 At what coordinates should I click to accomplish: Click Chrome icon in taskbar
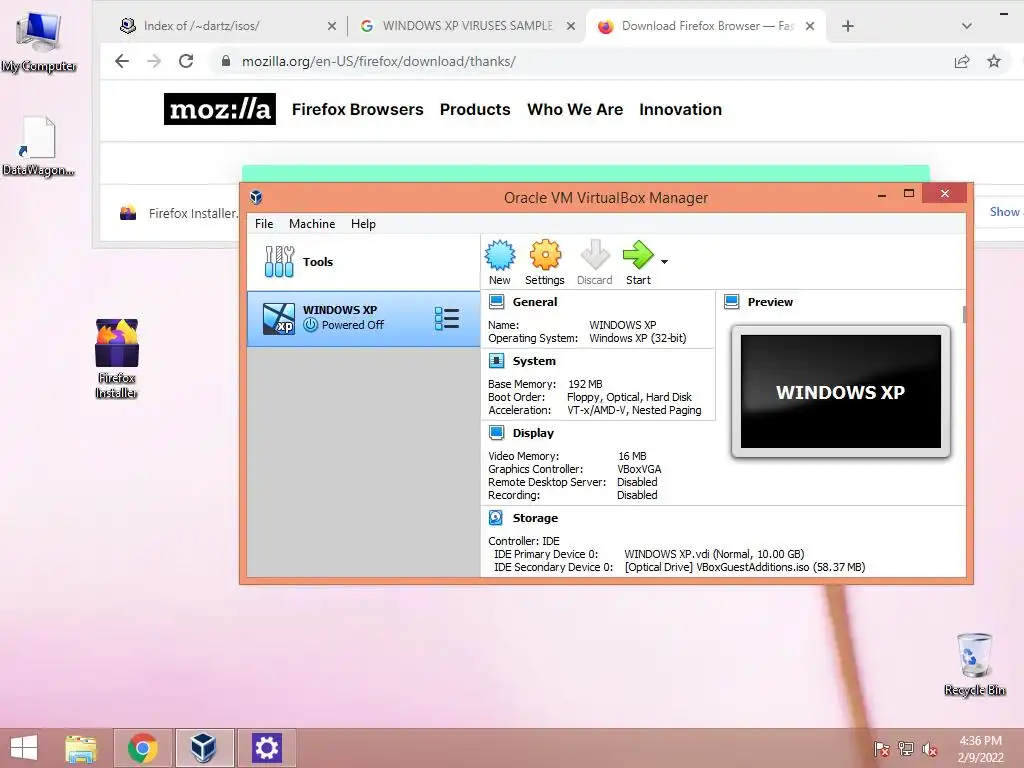pyautogui.click(x=143, y=748)
